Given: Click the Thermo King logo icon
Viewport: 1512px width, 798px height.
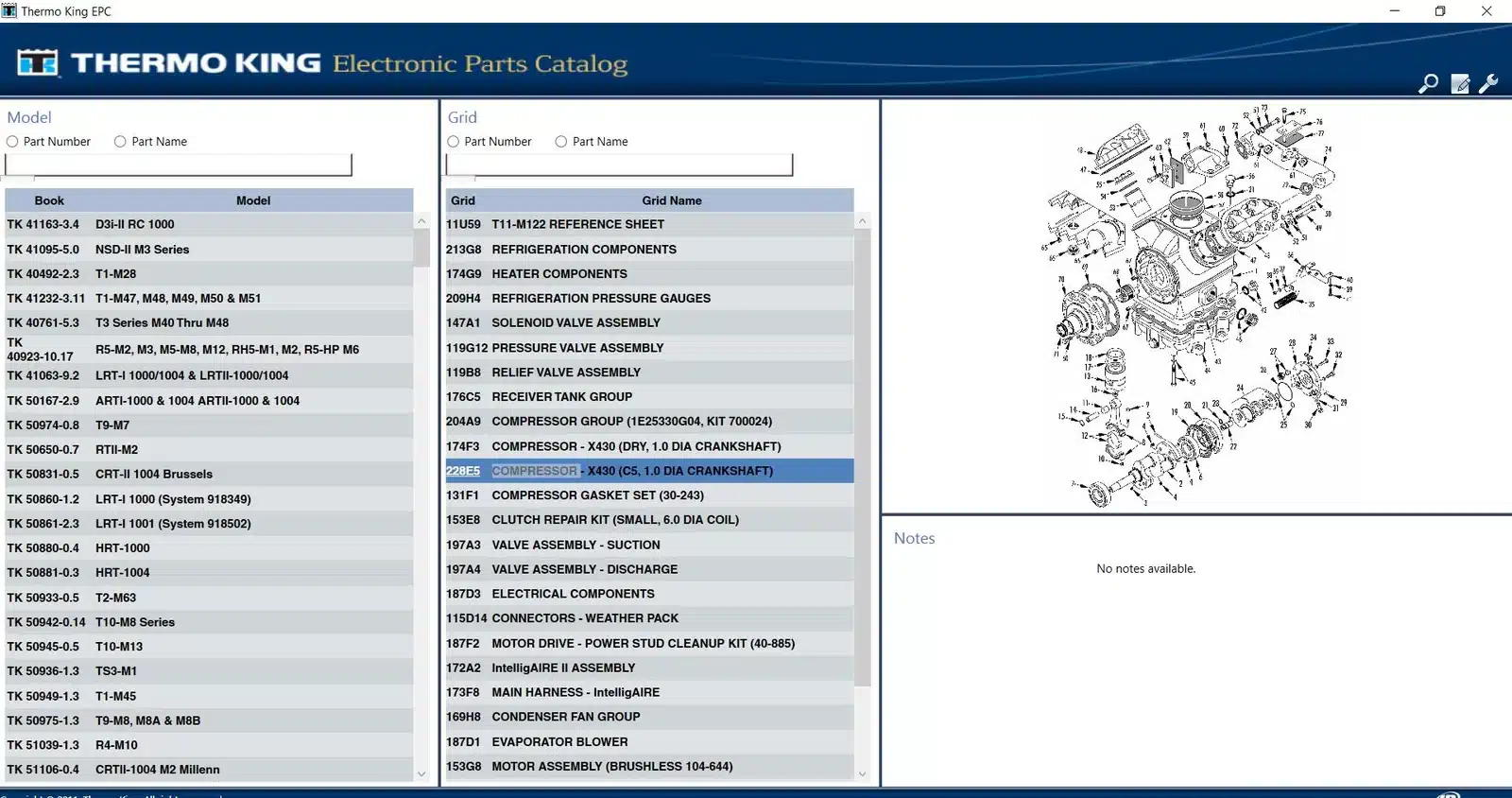Looking at the screenshot, I should (x=38, y=63).
